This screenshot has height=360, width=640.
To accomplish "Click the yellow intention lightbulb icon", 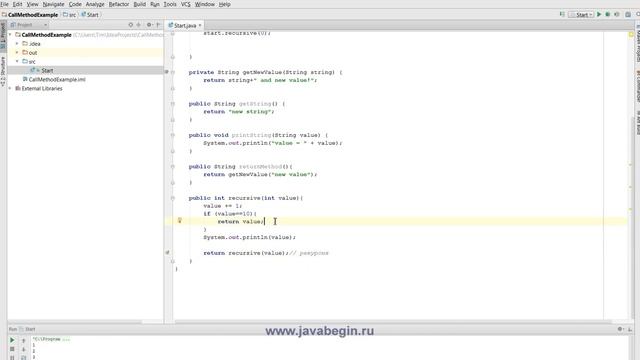I will pos(180,221).
